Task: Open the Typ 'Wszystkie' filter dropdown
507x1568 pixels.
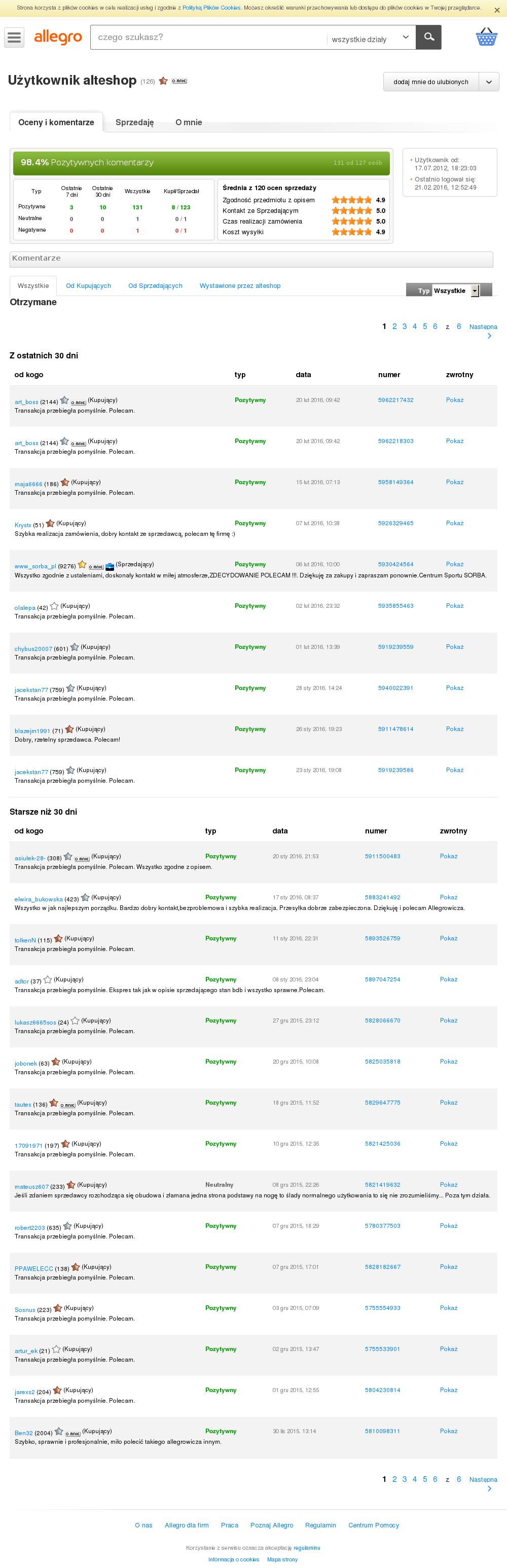Action: [x=456, y=291]
